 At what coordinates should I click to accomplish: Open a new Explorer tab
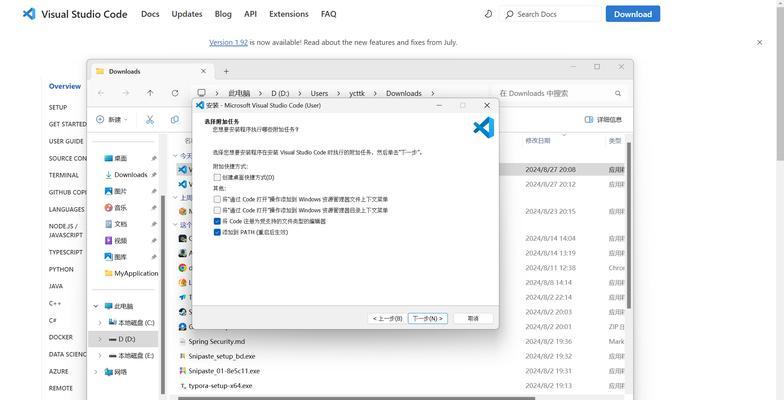coord(226,72)
